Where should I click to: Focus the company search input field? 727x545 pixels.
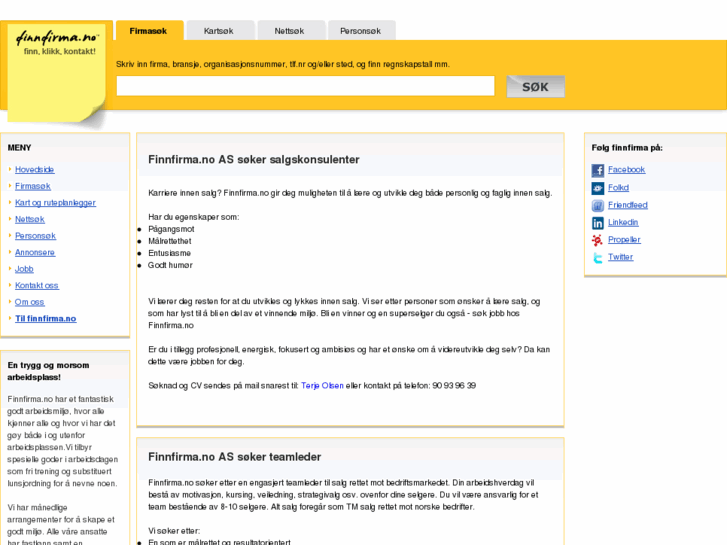tap(306, 86)
